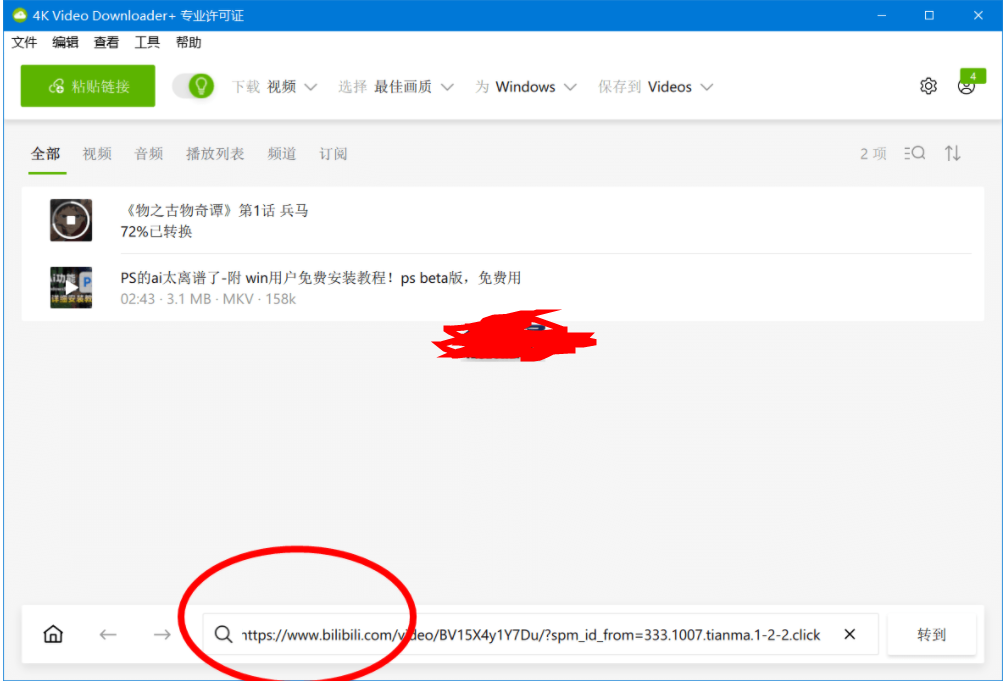Open the 下载 视频 download type dropdown
Image resolution: width=1008 pixels, height=681 pixels.
tap(275, 87)
